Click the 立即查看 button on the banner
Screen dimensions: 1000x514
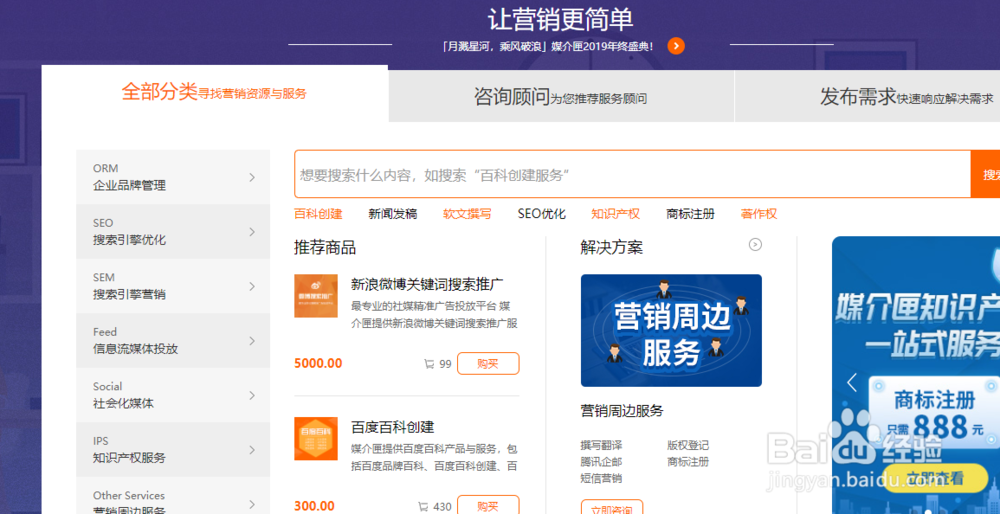point(936,478)
